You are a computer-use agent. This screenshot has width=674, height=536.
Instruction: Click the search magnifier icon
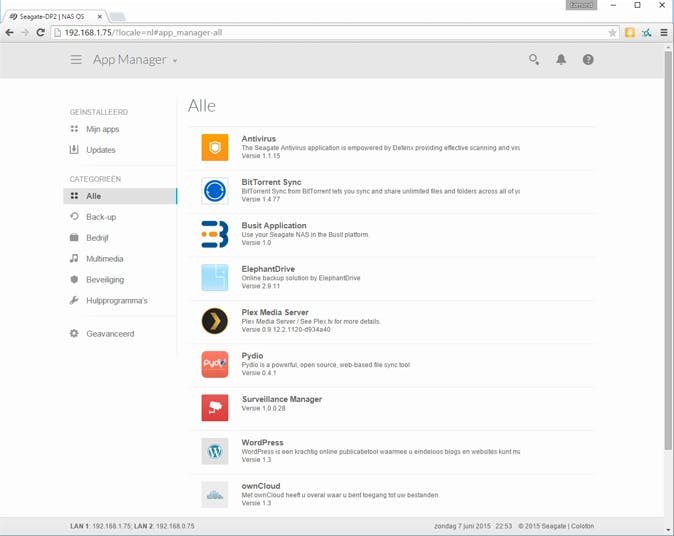click(x=534, y=59)
